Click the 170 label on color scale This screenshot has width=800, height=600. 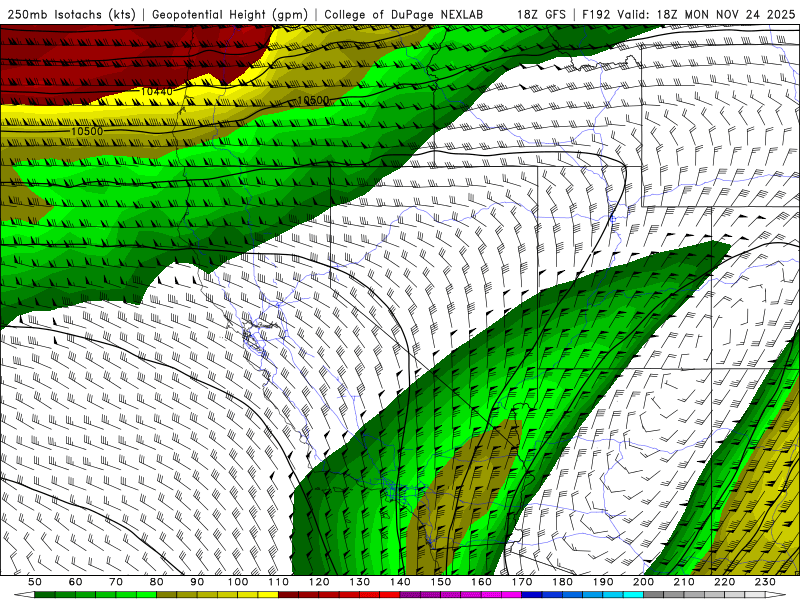522,582
